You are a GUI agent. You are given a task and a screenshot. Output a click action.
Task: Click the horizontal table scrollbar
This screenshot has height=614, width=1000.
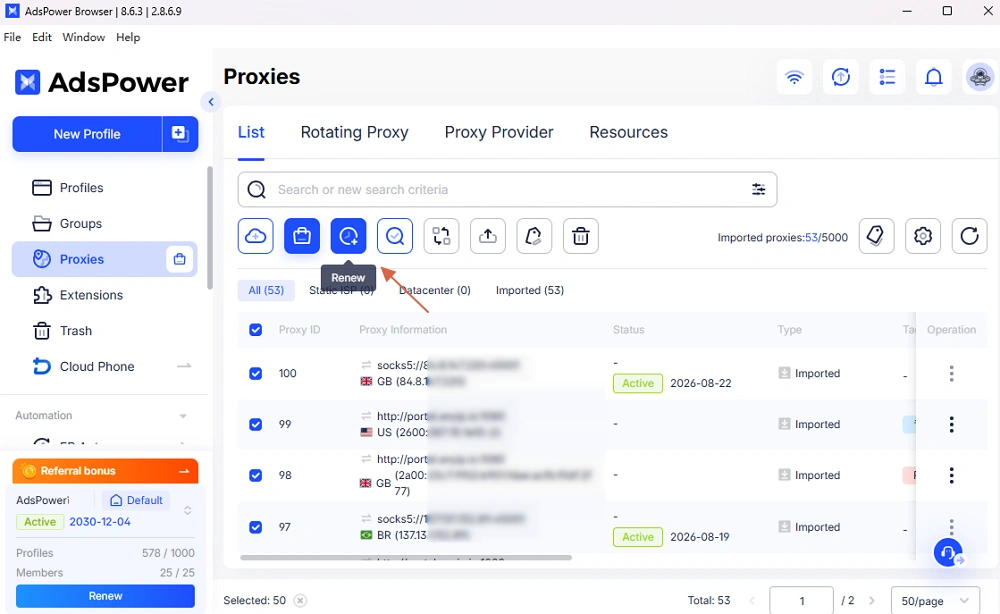(406, 558)
